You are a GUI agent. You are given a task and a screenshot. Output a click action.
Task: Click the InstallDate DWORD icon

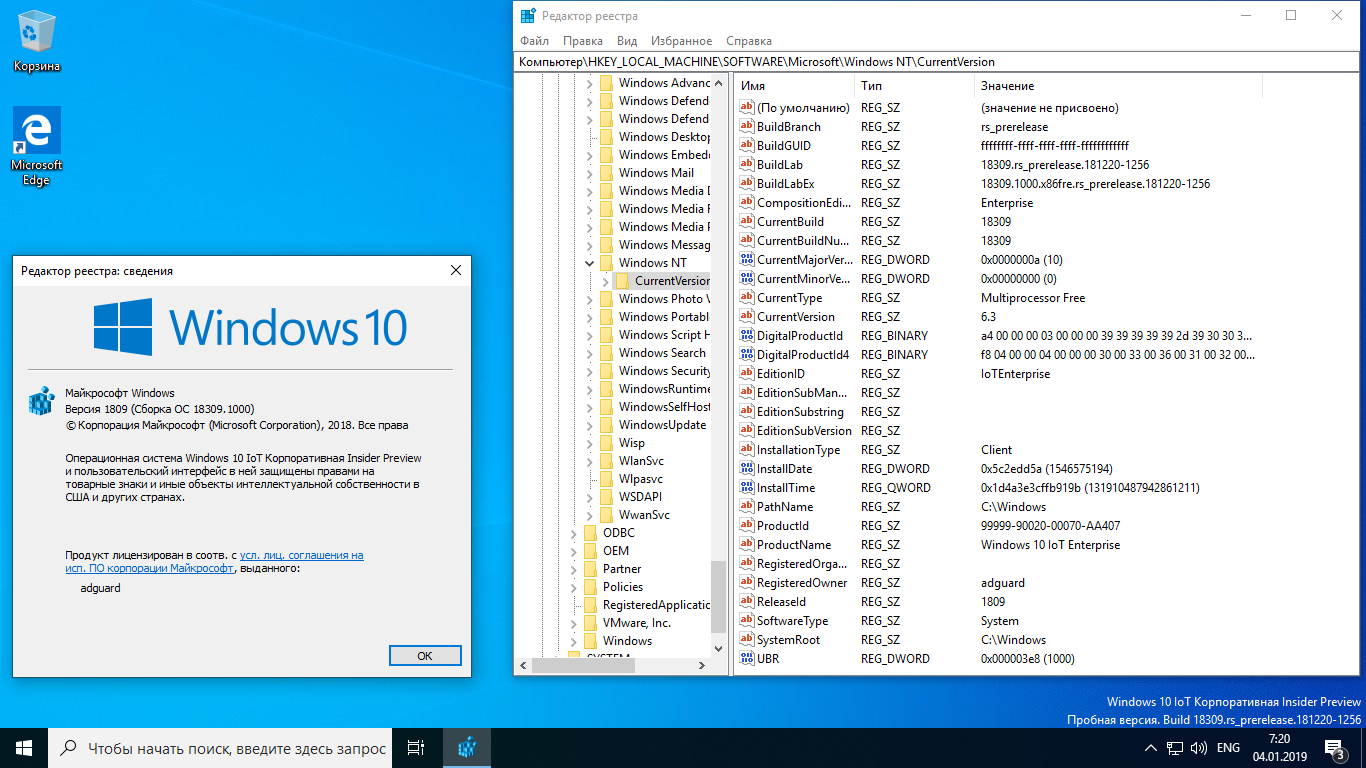pos(747,468)
